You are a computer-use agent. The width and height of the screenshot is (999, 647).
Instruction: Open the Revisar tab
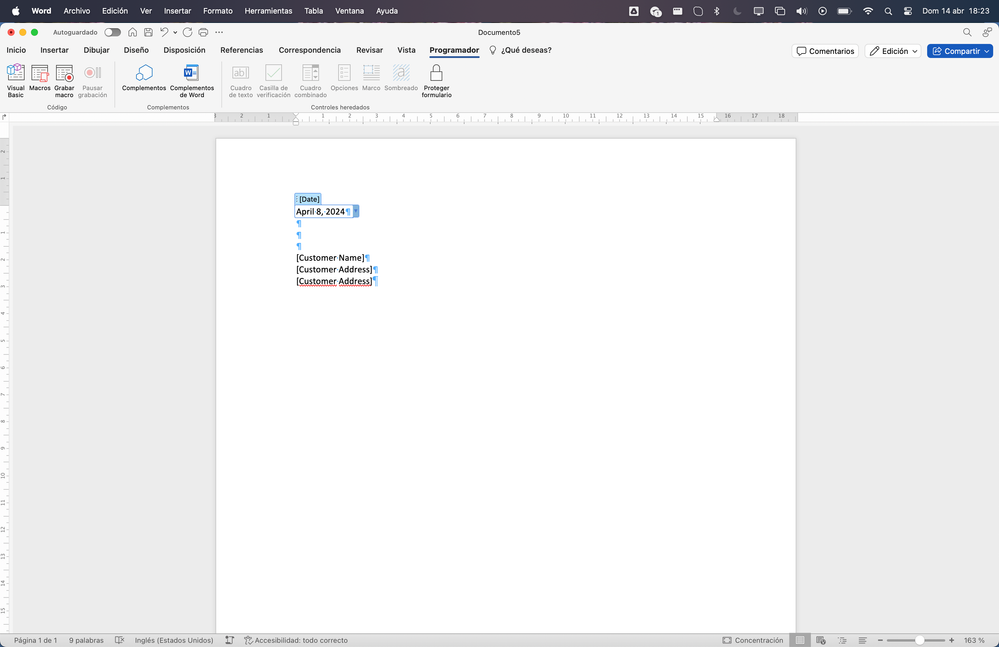coord(370,50)
